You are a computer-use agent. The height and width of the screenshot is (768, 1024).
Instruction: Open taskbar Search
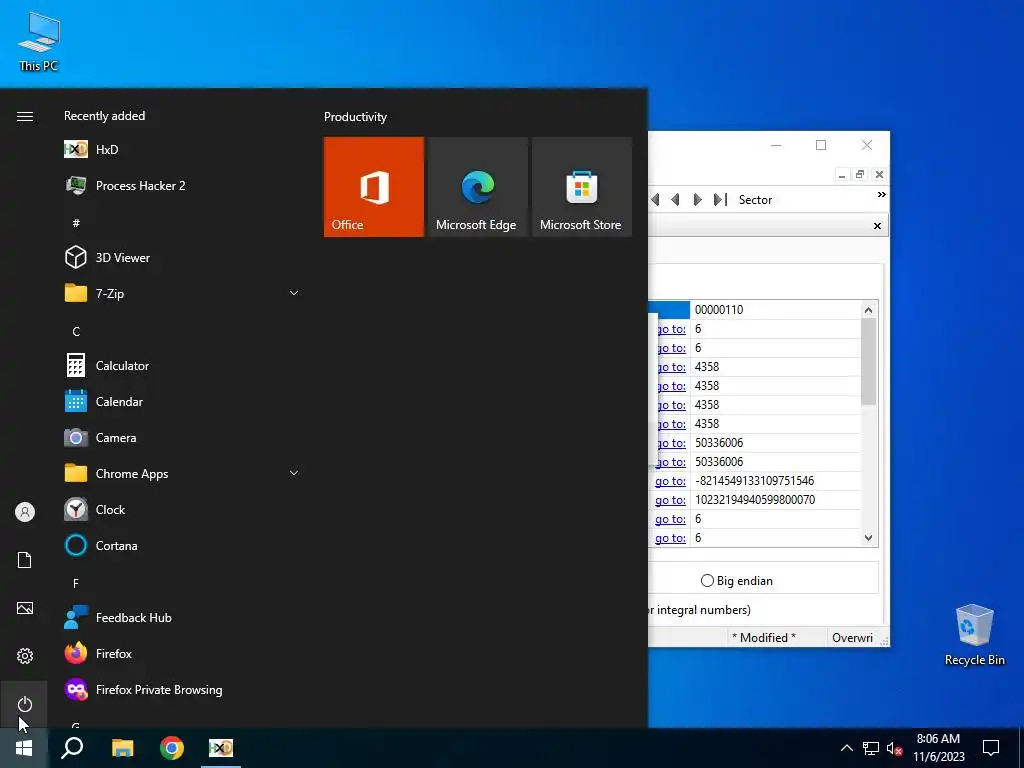pyautogui.click(x=72, y=748)
